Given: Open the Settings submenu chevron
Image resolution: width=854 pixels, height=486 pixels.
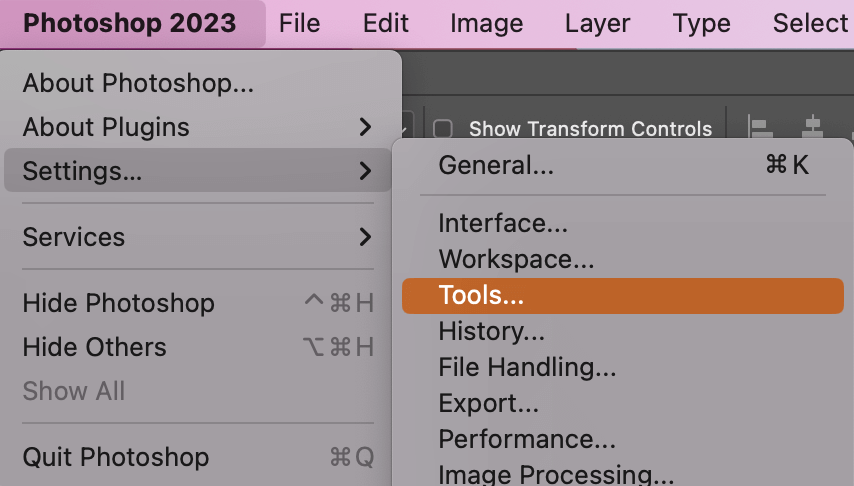Looking at the screenshot, I should tap(365, 171).
